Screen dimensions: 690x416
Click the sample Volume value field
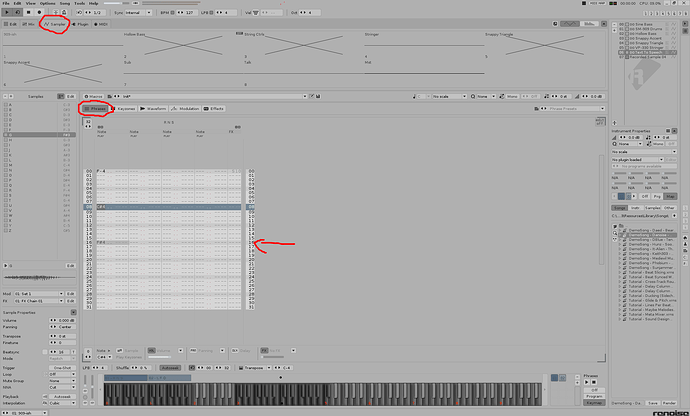tap(62, 320)
